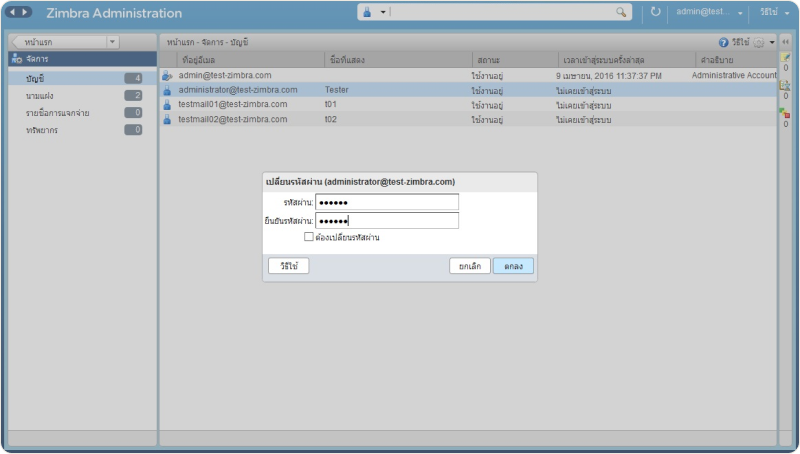Click the admin@test-zimbra.com account icon
The image size is (800, 454).
pos(167,75)
